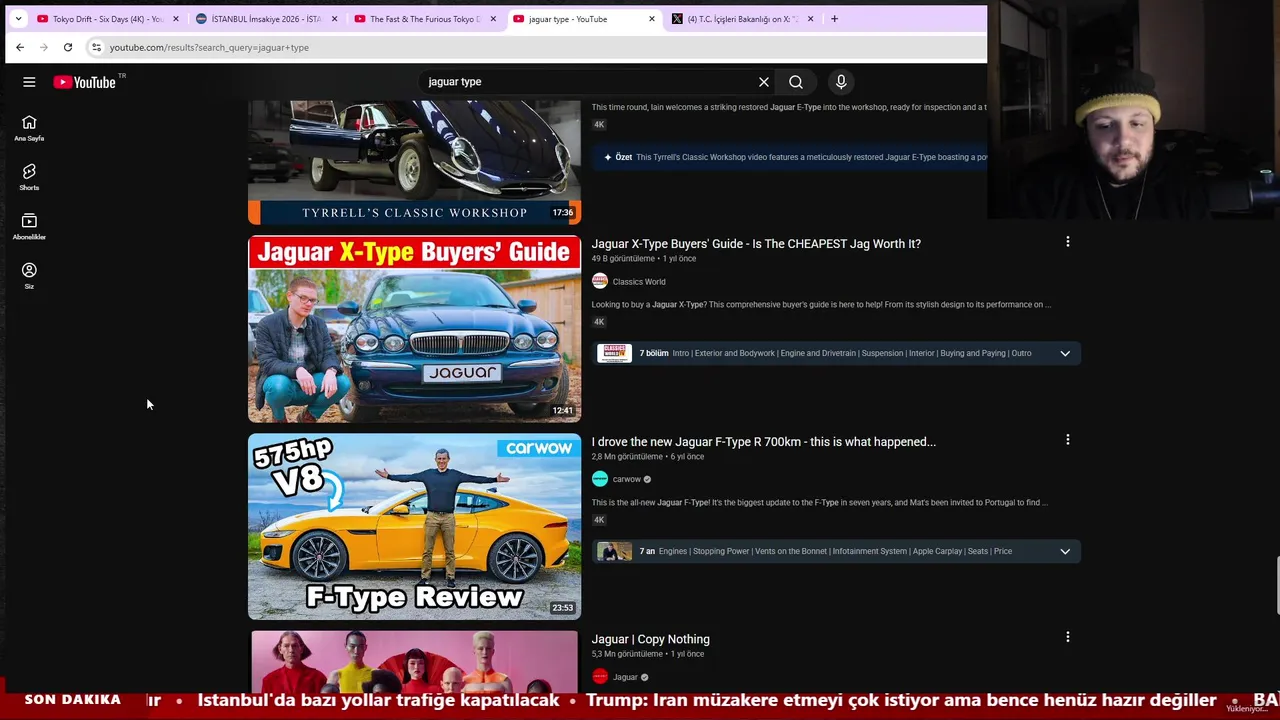Click moment thumbnail in 7 an row
The image size is (1280, 720).
tap(614, 551)
